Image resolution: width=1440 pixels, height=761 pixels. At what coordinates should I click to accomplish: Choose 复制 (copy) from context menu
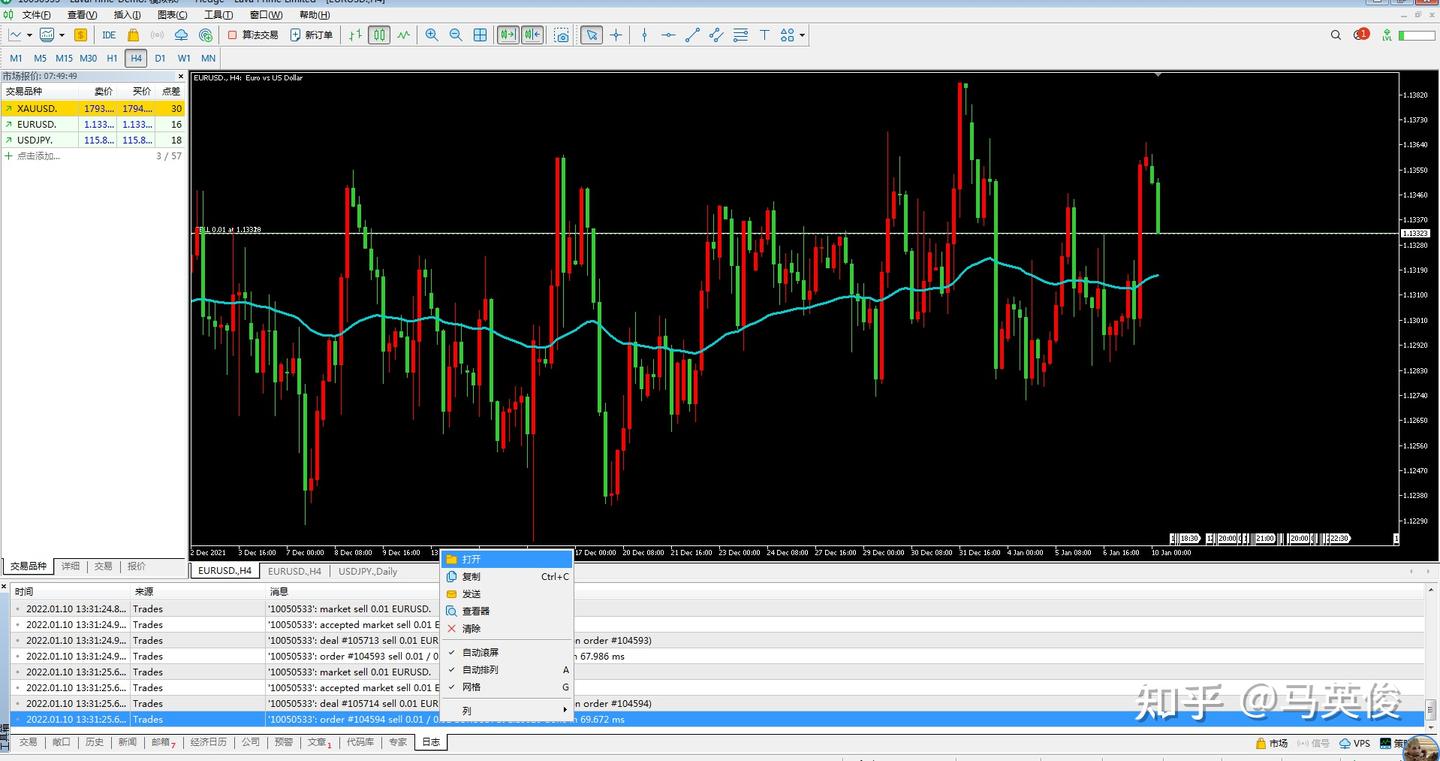pyautogui.click(x=471, y=577)
